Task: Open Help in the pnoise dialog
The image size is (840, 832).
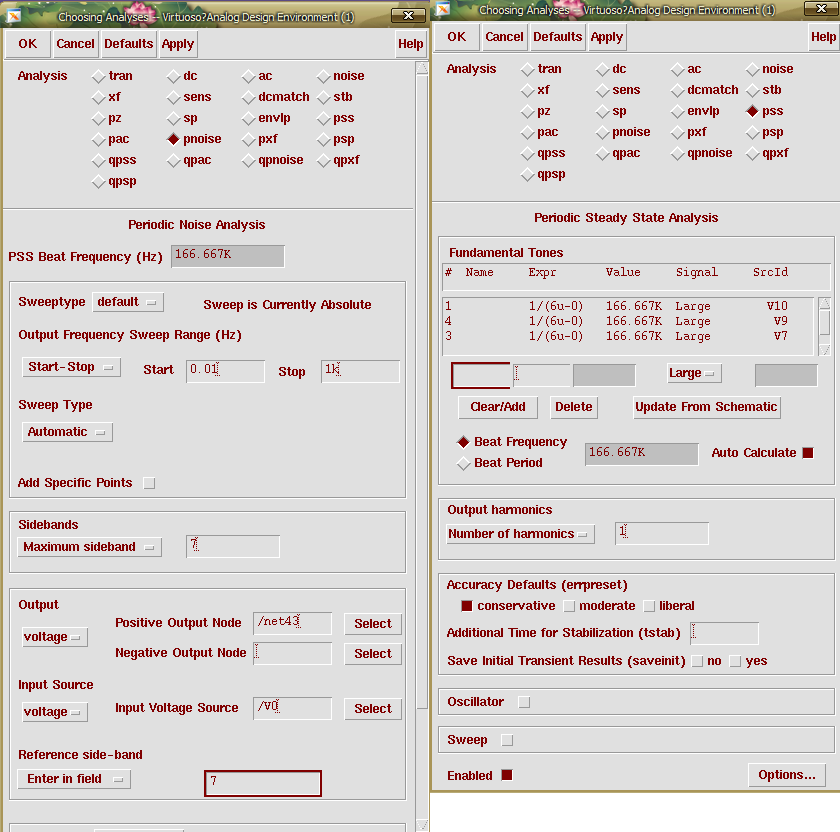Action: [410, 44]
